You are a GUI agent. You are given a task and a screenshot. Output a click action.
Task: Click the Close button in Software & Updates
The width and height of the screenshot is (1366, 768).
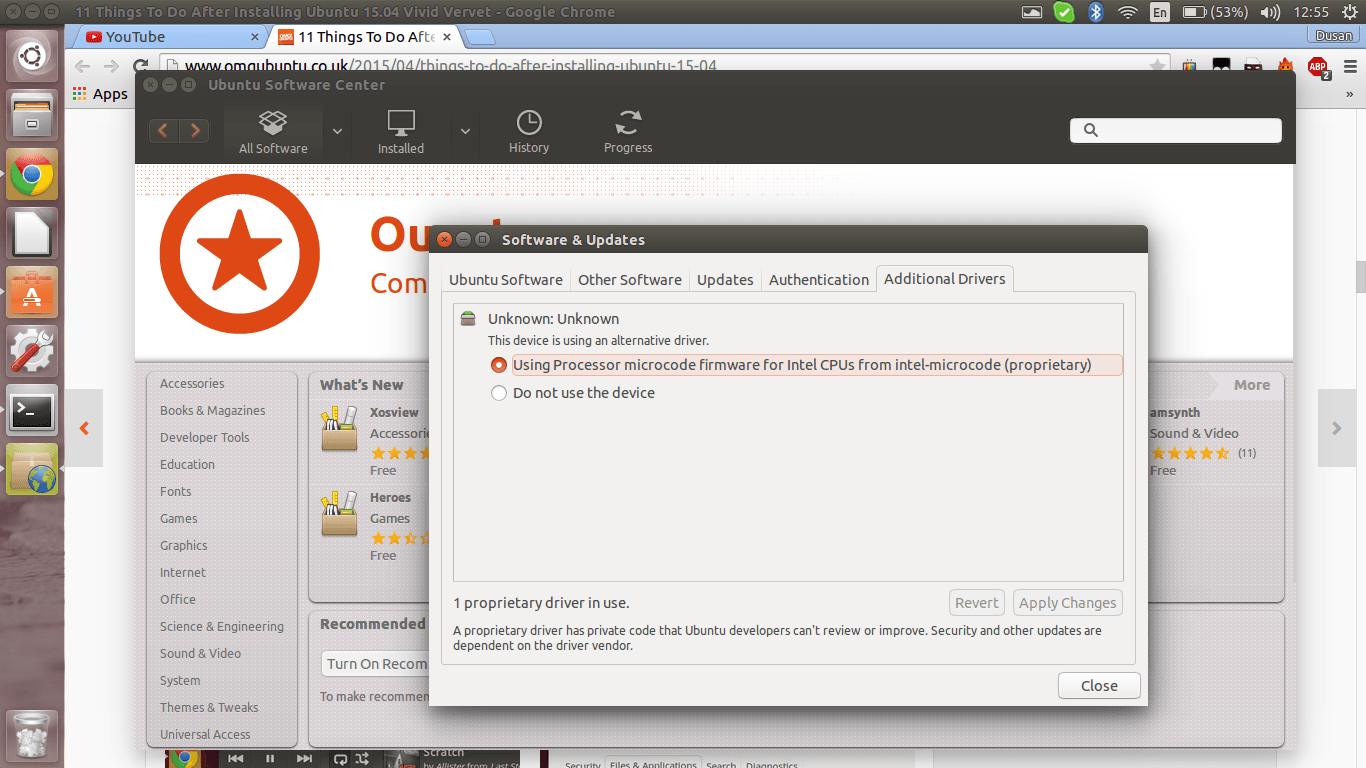1099,685
